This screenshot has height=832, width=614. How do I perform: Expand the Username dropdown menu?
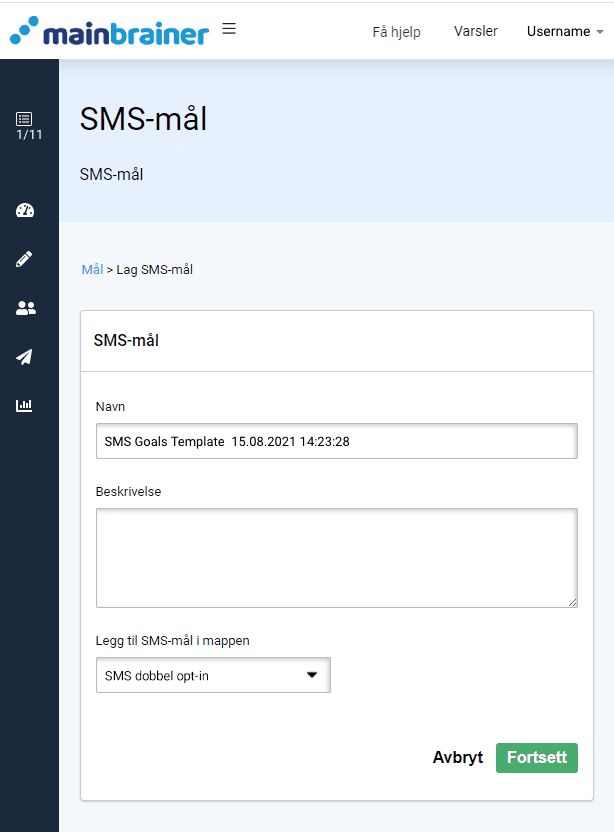565,31
